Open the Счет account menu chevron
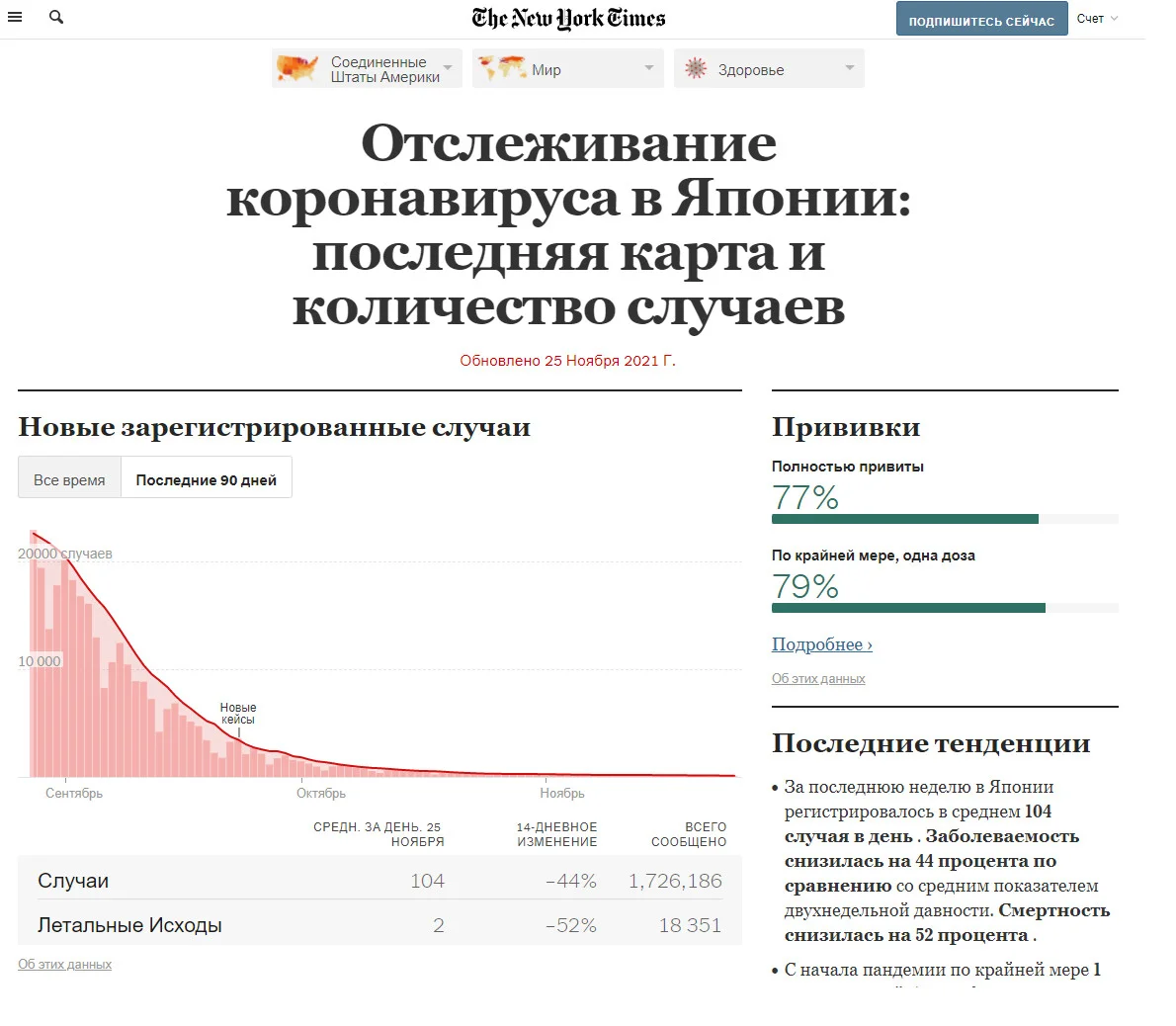Screen dimensions: 1176x1026 (1115, 19)
